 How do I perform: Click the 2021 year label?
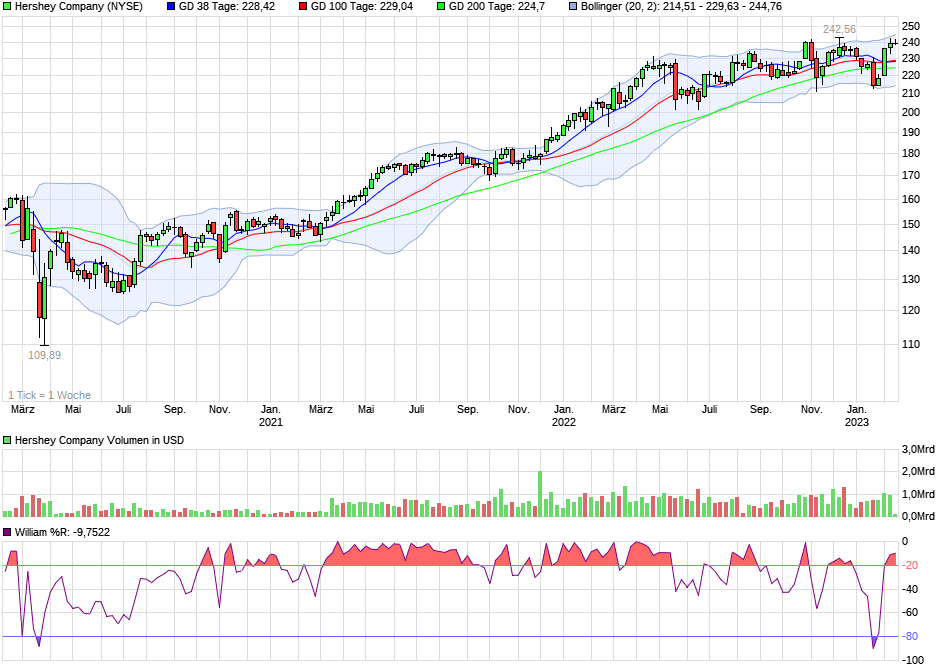(270, 422)
